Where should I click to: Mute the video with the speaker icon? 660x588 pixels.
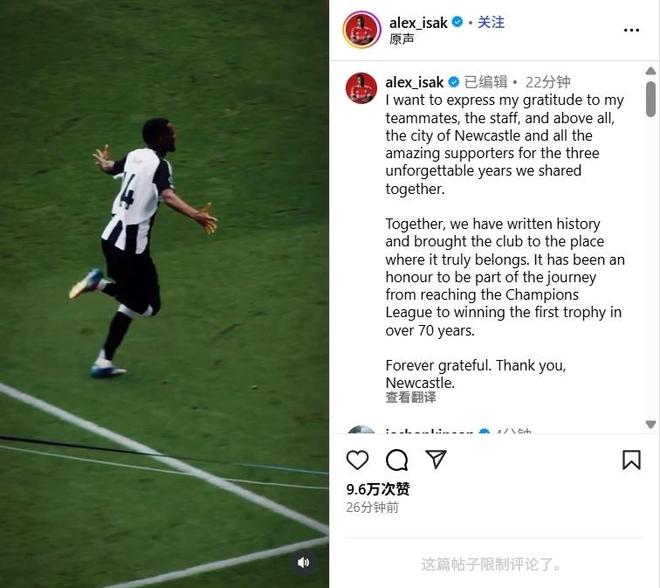[303, 562]
